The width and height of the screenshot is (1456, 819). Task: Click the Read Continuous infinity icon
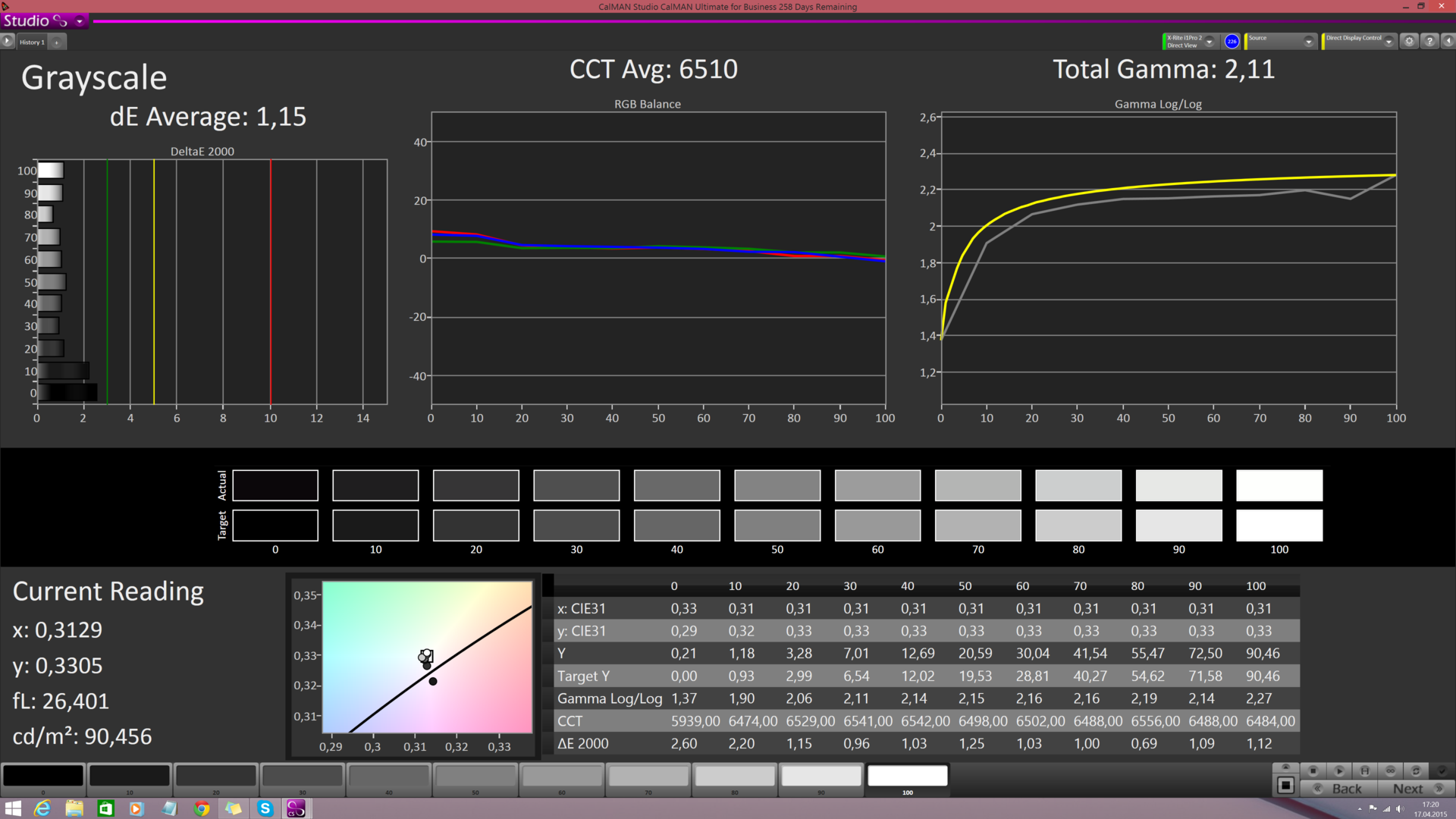click(x=1391, y=770)
